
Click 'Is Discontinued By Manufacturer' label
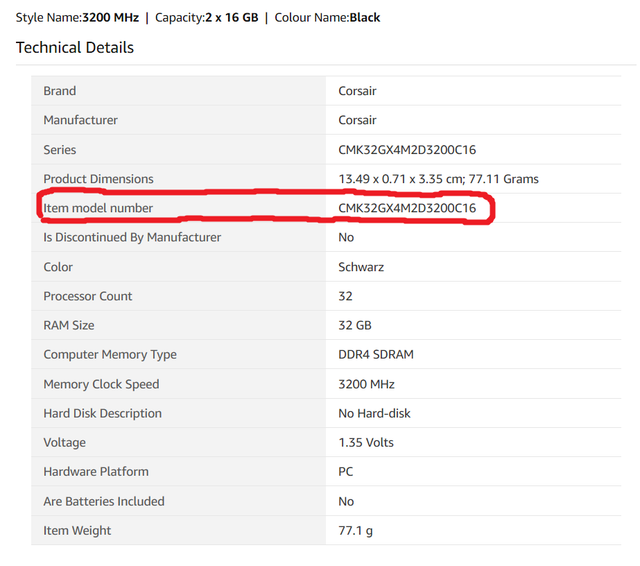132,237
